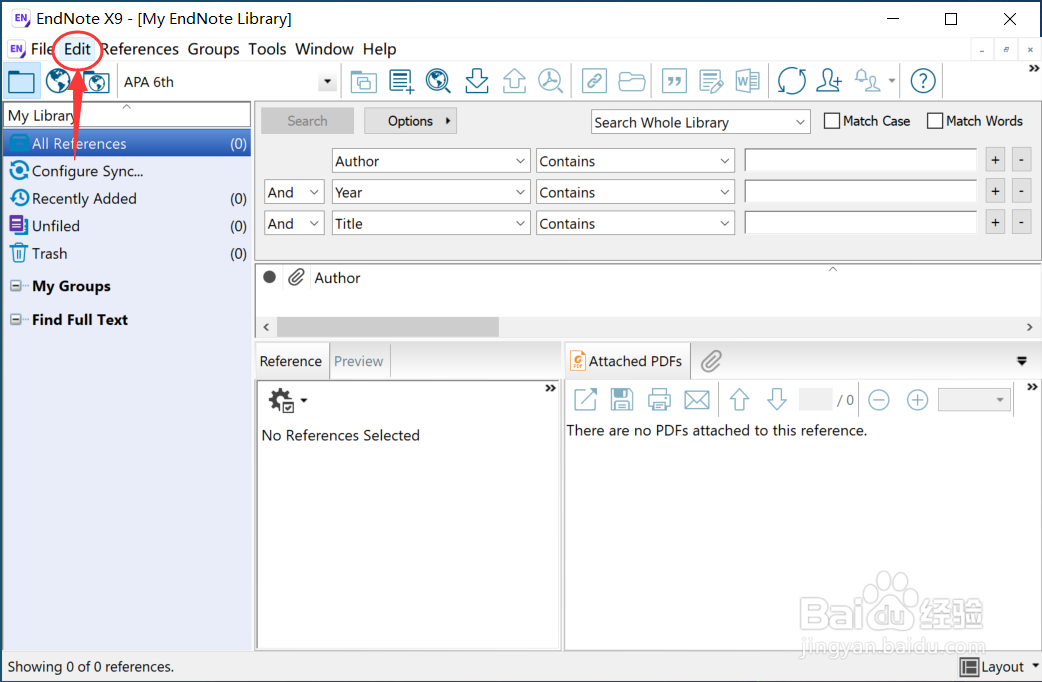Open Help question-mark icon
This screenshot has width=1042, height=682.
point(922,81)
